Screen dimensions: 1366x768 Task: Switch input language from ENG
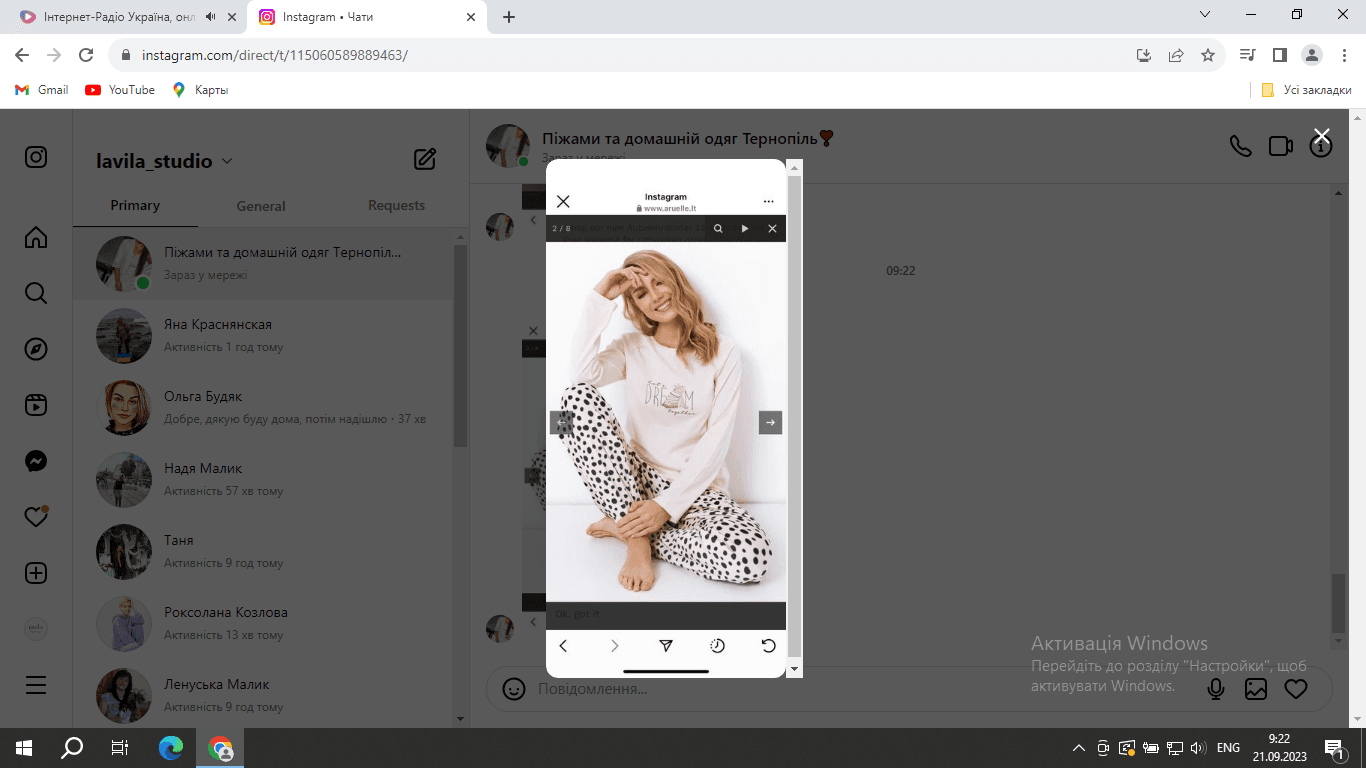pos(1228,748)
